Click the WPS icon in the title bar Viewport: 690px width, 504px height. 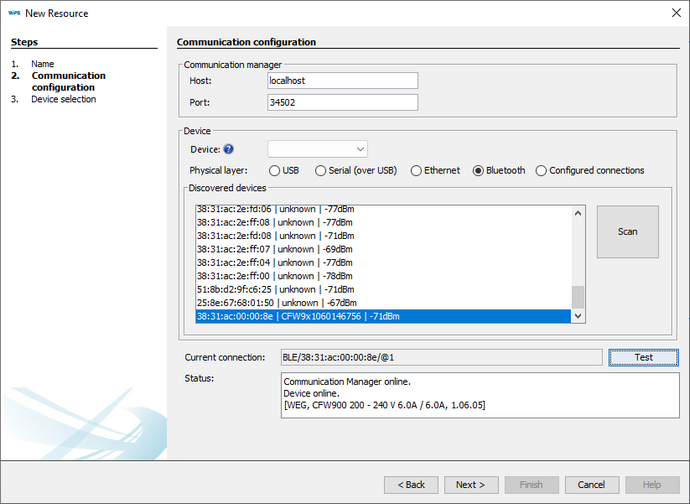point(13,13)
